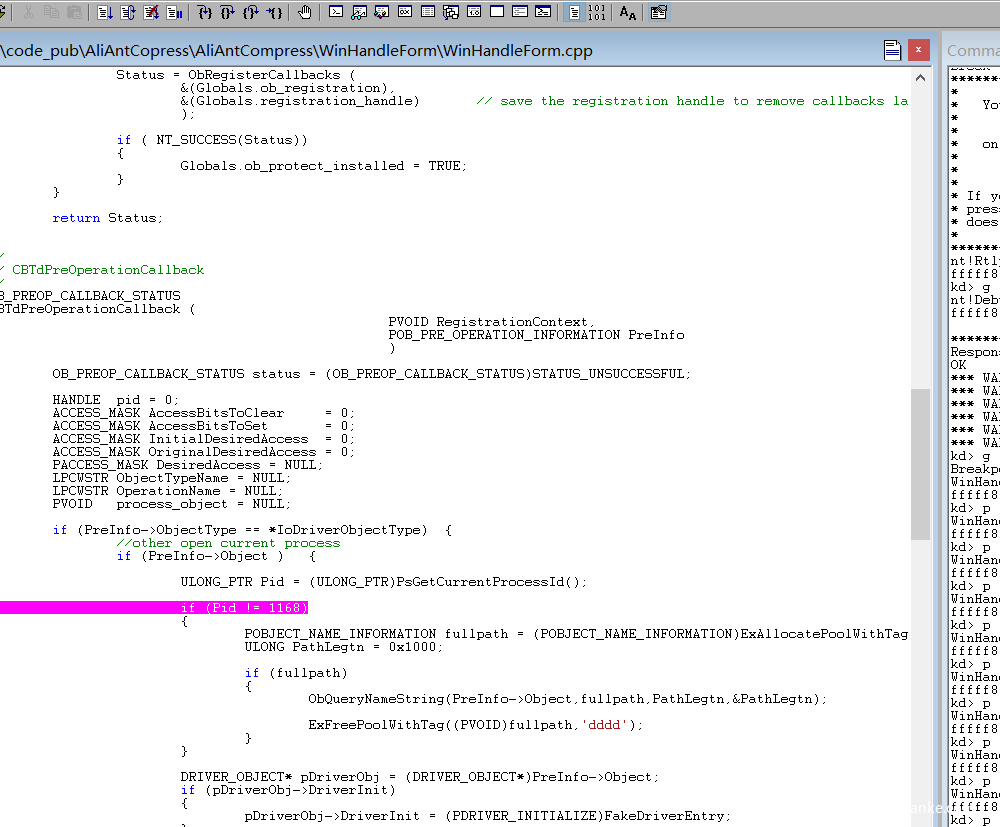Open the Font settings (AA icon)
This screenshot has height=827, width=1000.
click(x=627, y=13)
